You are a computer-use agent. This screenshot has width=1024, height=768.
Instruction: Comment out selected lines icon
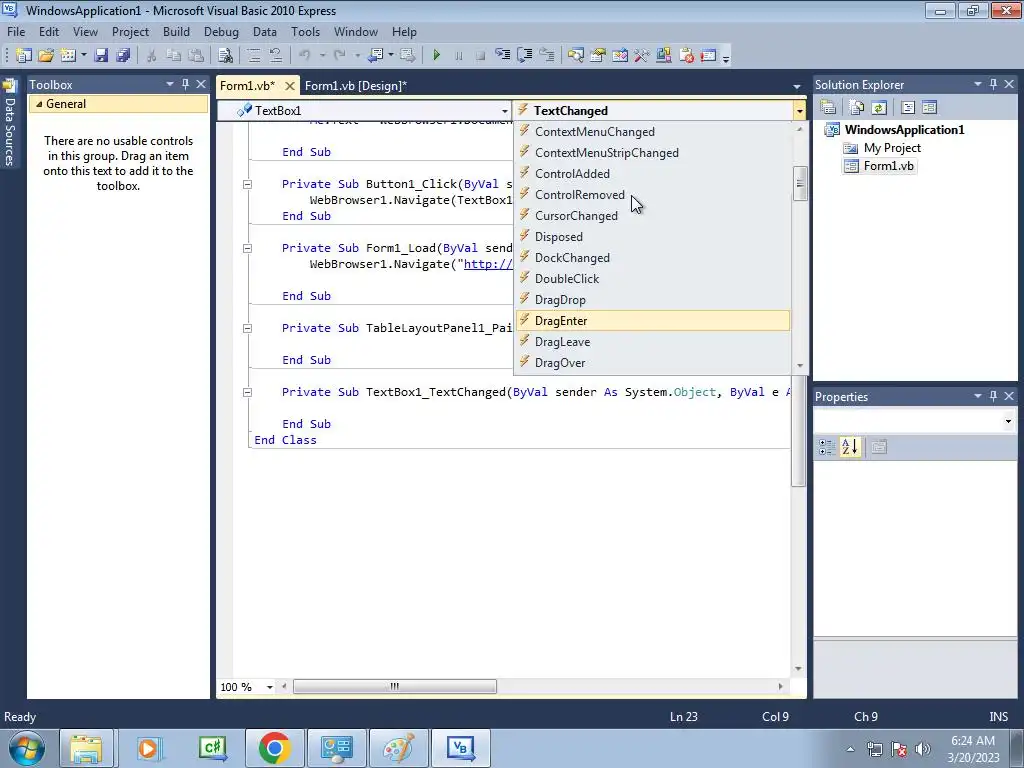click(253, 56)
